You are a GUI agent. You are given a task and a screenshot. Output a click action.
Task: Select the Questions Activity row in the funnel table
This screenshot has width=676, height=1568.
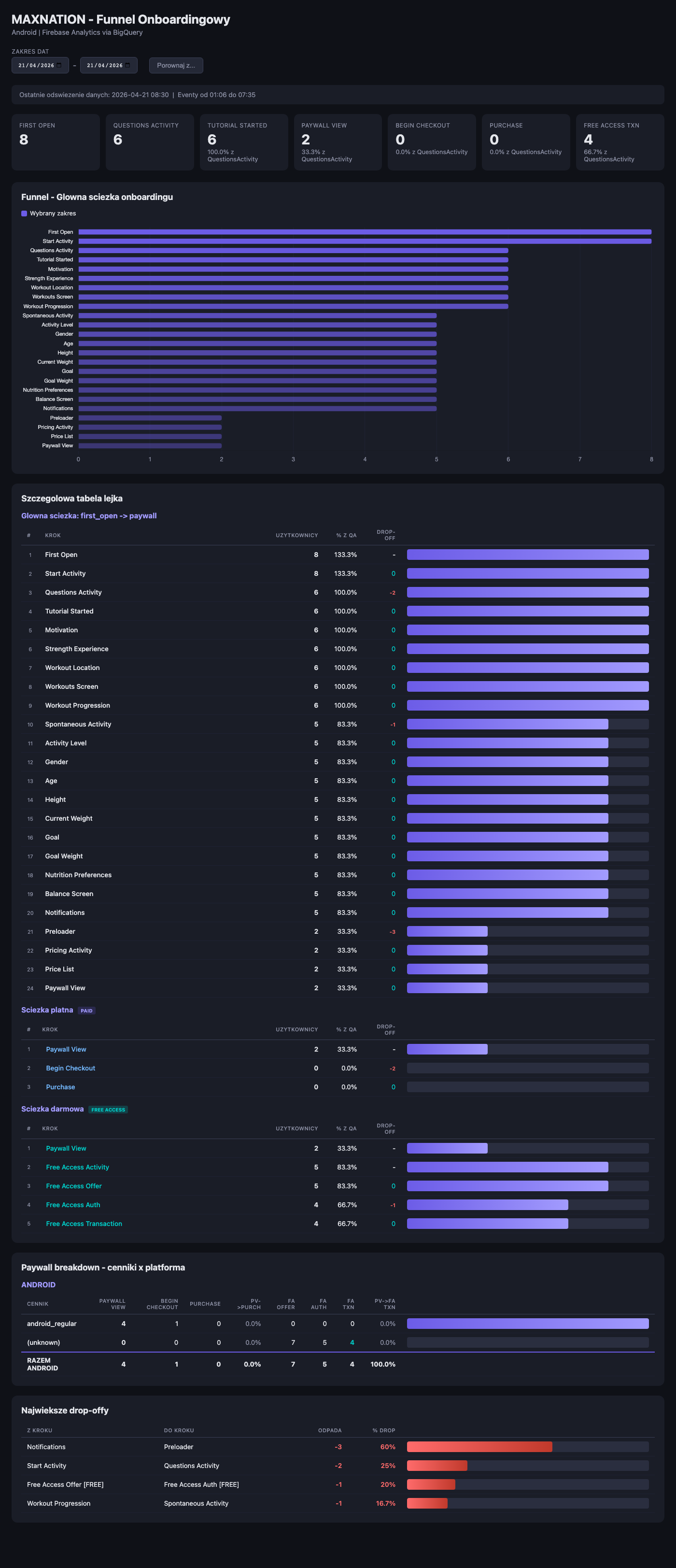(x=338, y=592)
